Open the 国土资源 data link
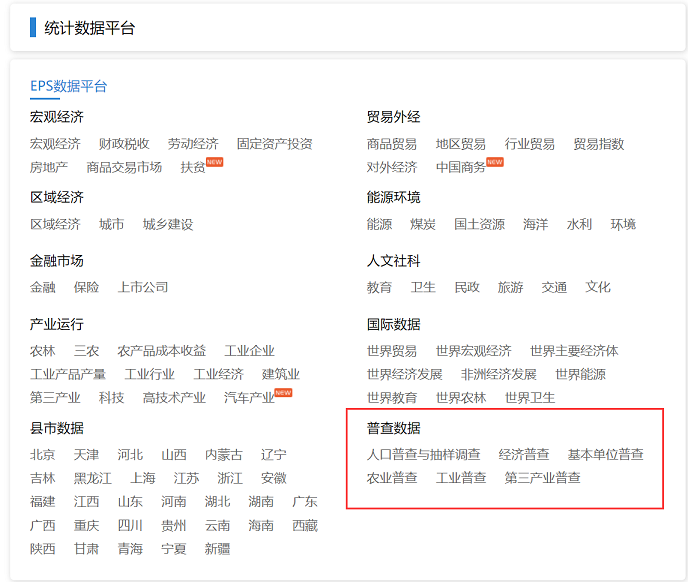The width and height of the screenshot is (688, 582). click(x=479, y=225)
